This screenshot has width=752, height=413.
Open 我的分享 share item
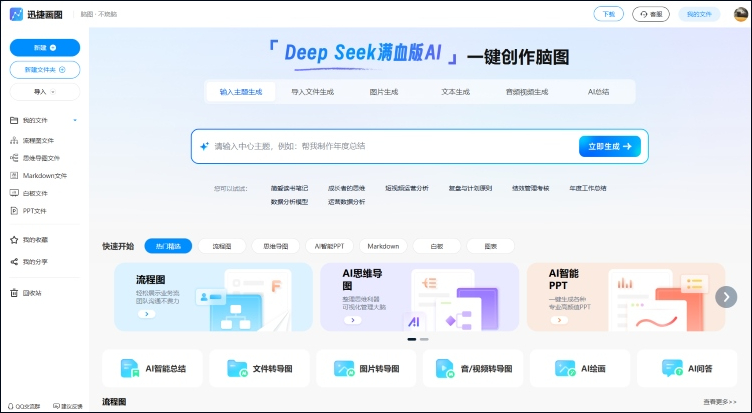pyautogui.click(x=34, y=262)
